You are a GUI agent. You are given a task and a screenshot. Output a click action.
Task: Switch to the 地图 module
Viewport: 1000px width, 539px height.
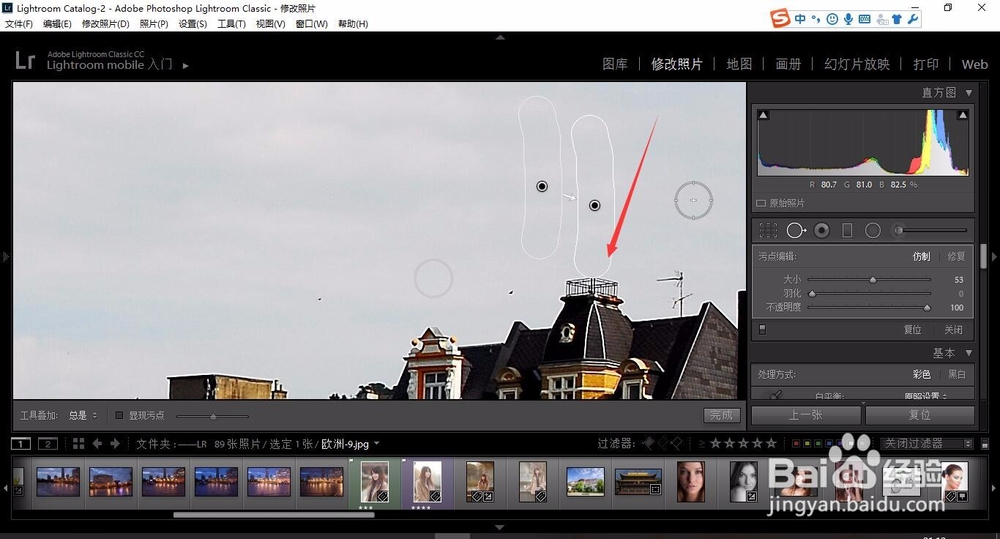tap(739, 64)
